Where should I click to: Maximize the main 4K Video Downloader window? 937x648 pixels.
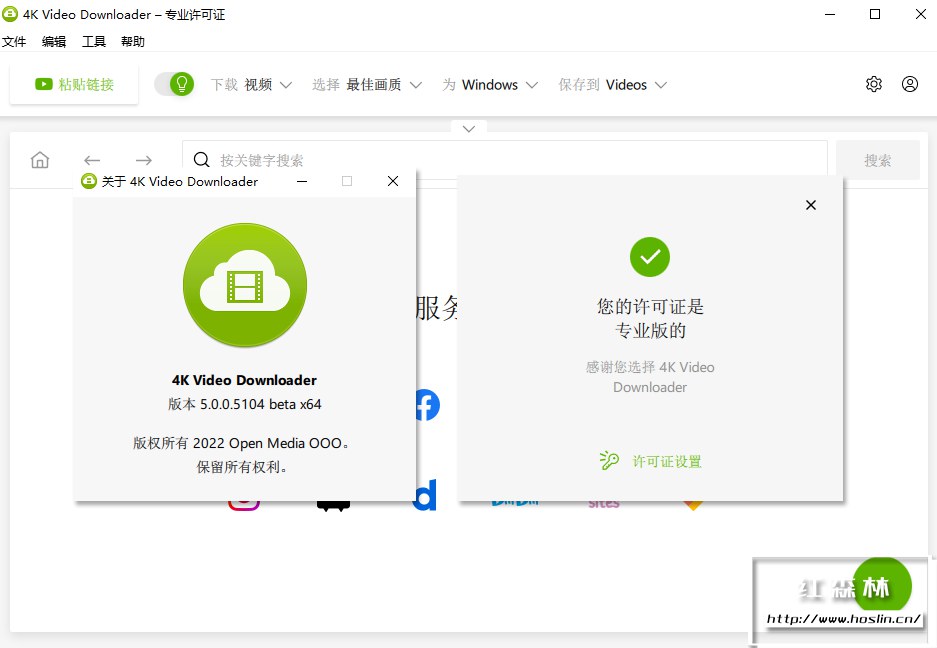pyautogui.click(x=875, y=14)
